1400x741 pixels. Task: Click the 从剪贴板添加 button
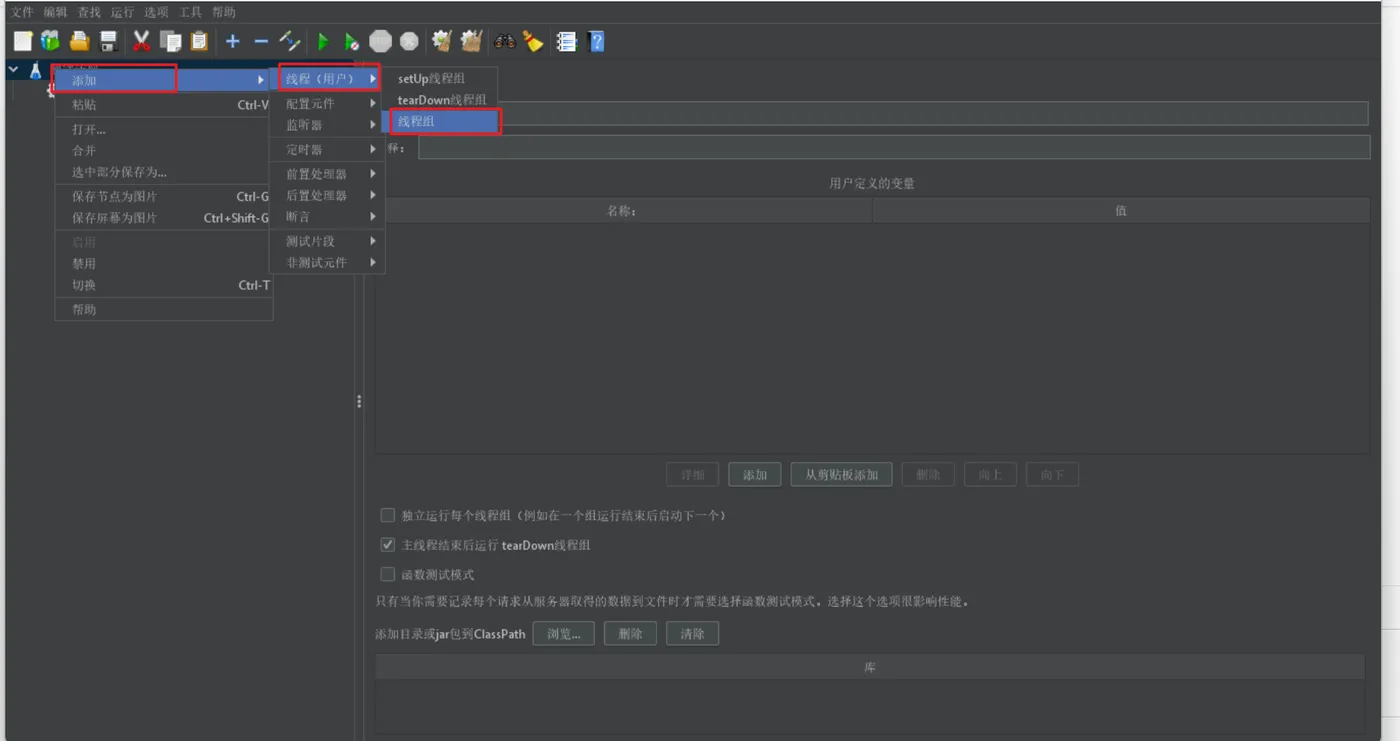point(842,475)
